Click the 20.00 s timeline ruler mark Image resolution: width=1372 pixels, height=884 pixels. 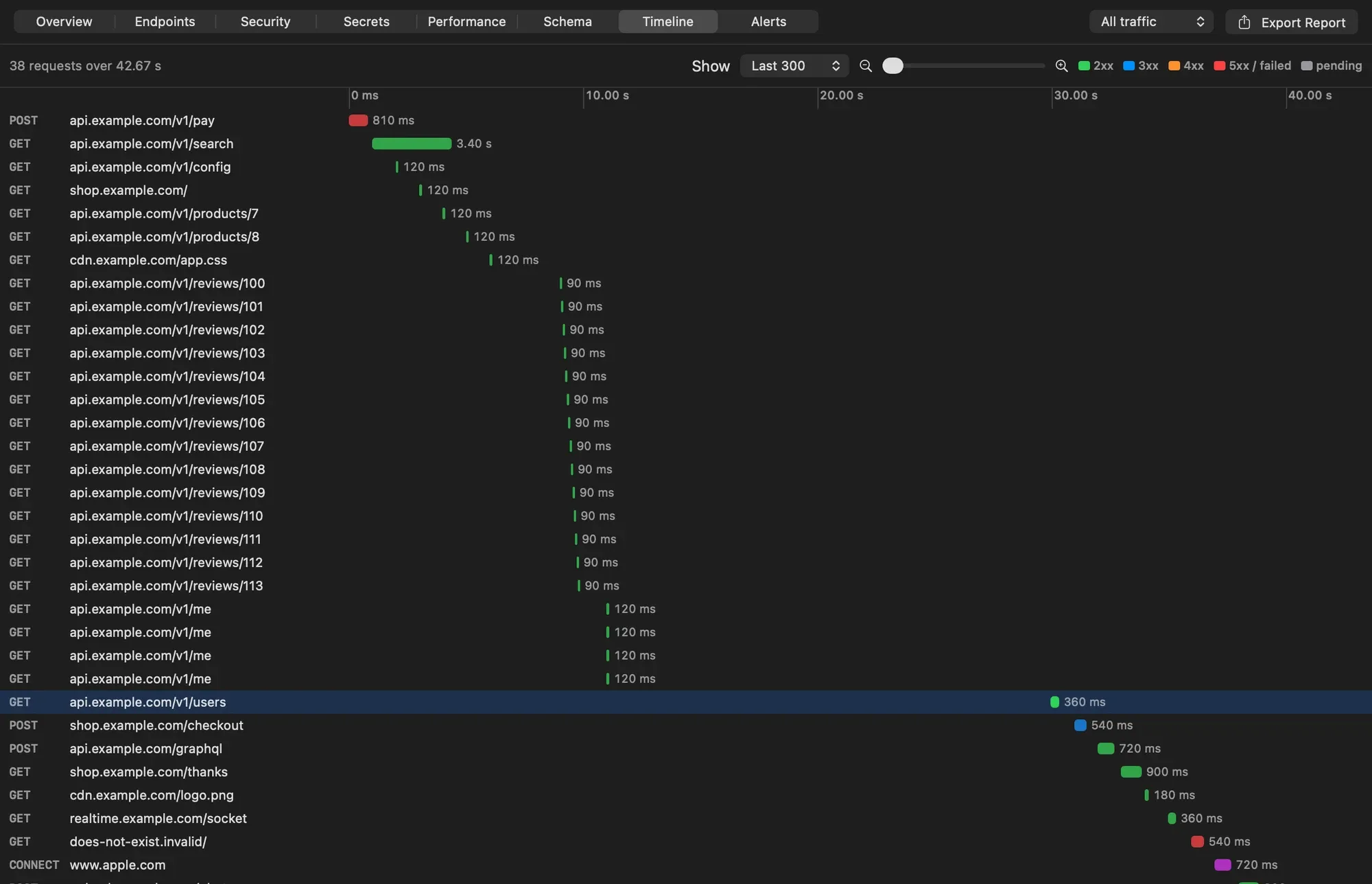pyautogui.click(x=841, y=95)
